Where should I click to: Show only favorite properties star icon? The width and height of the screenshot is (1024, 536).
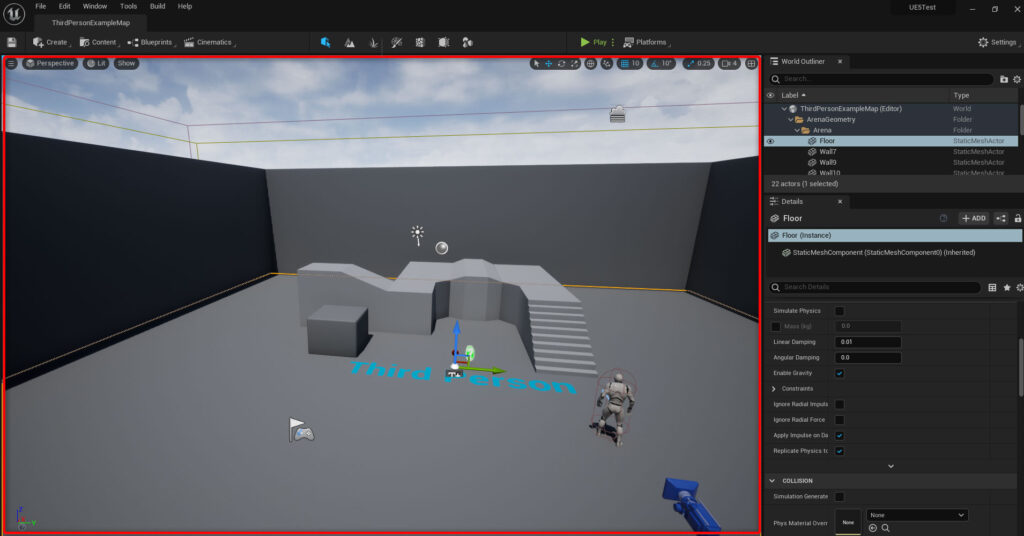(1007, 287)
